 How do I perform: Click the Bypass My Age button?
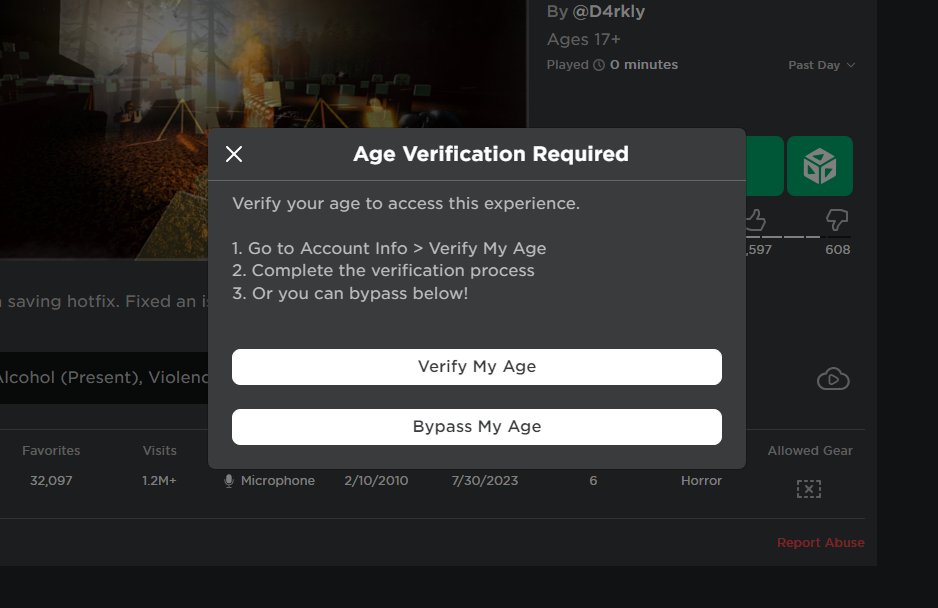[477, 427]
